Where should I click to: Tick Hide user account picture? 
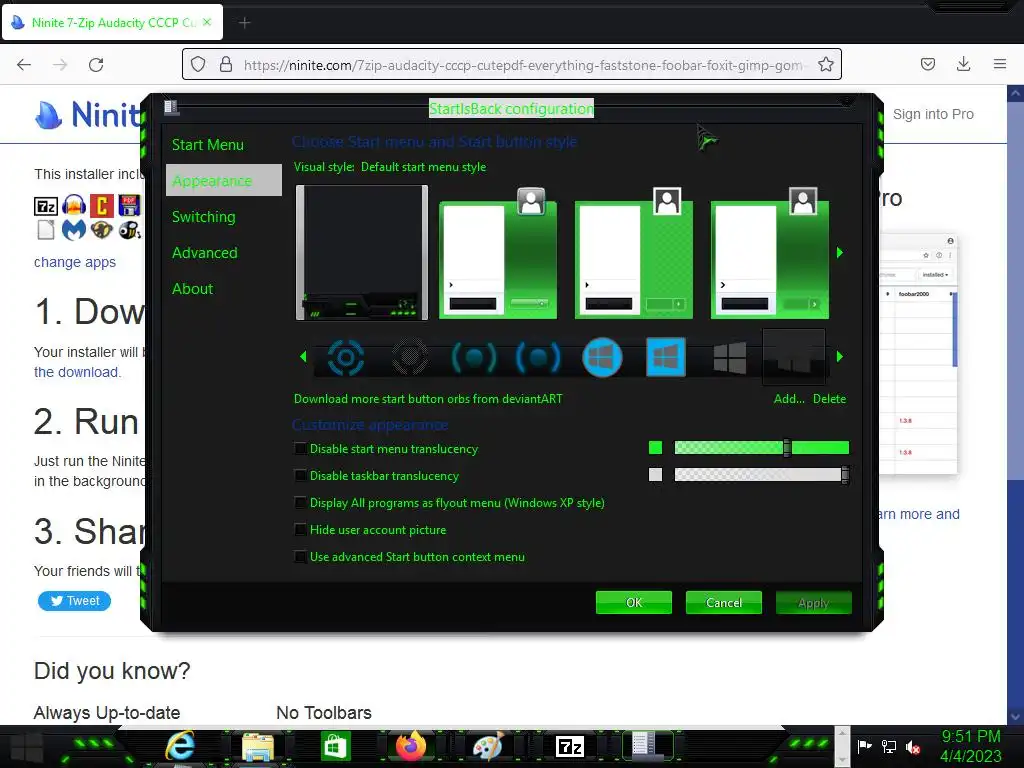(300, 530)
